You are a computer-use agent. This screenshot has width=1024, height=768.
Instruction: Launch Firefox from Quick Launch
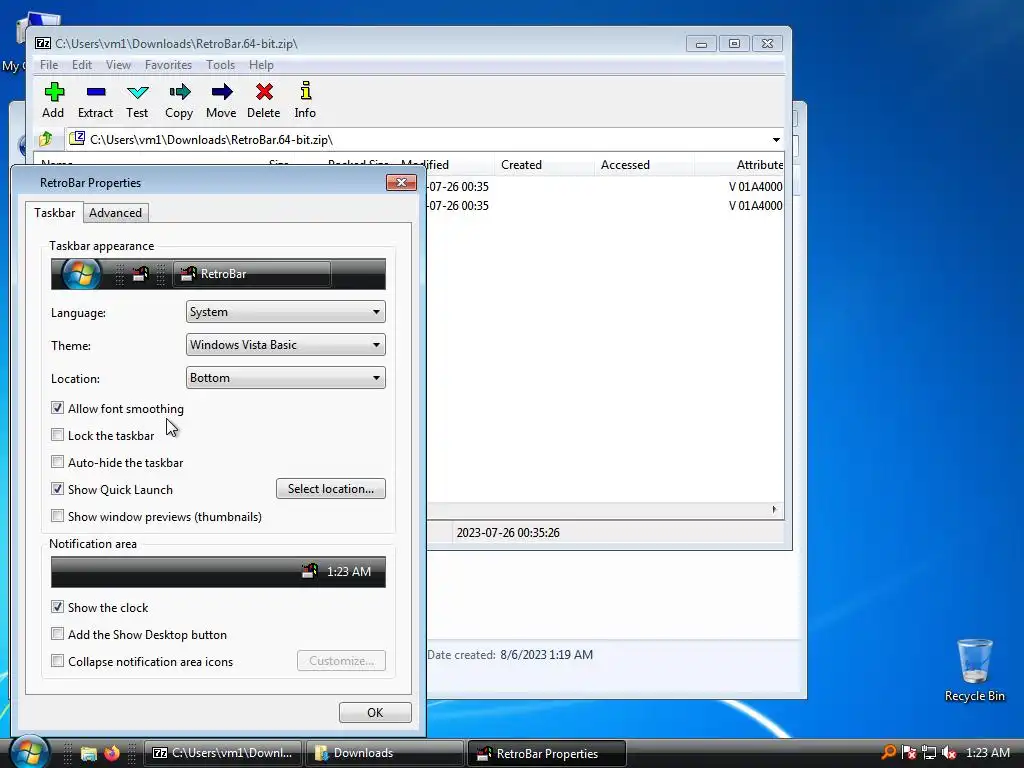tap(112, 753)
